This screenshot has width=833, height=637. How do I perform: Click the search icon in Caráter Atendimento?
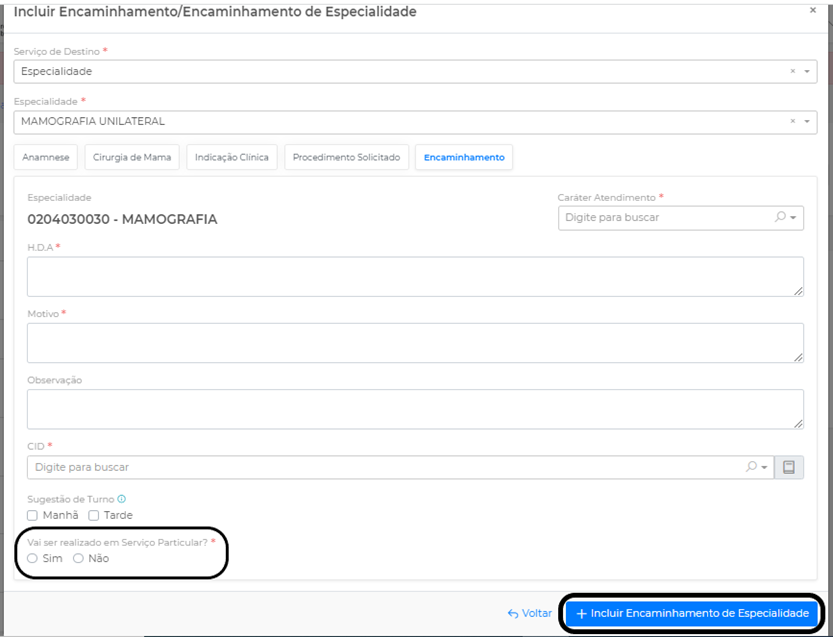pyautogui.click(x=781, y=217)
